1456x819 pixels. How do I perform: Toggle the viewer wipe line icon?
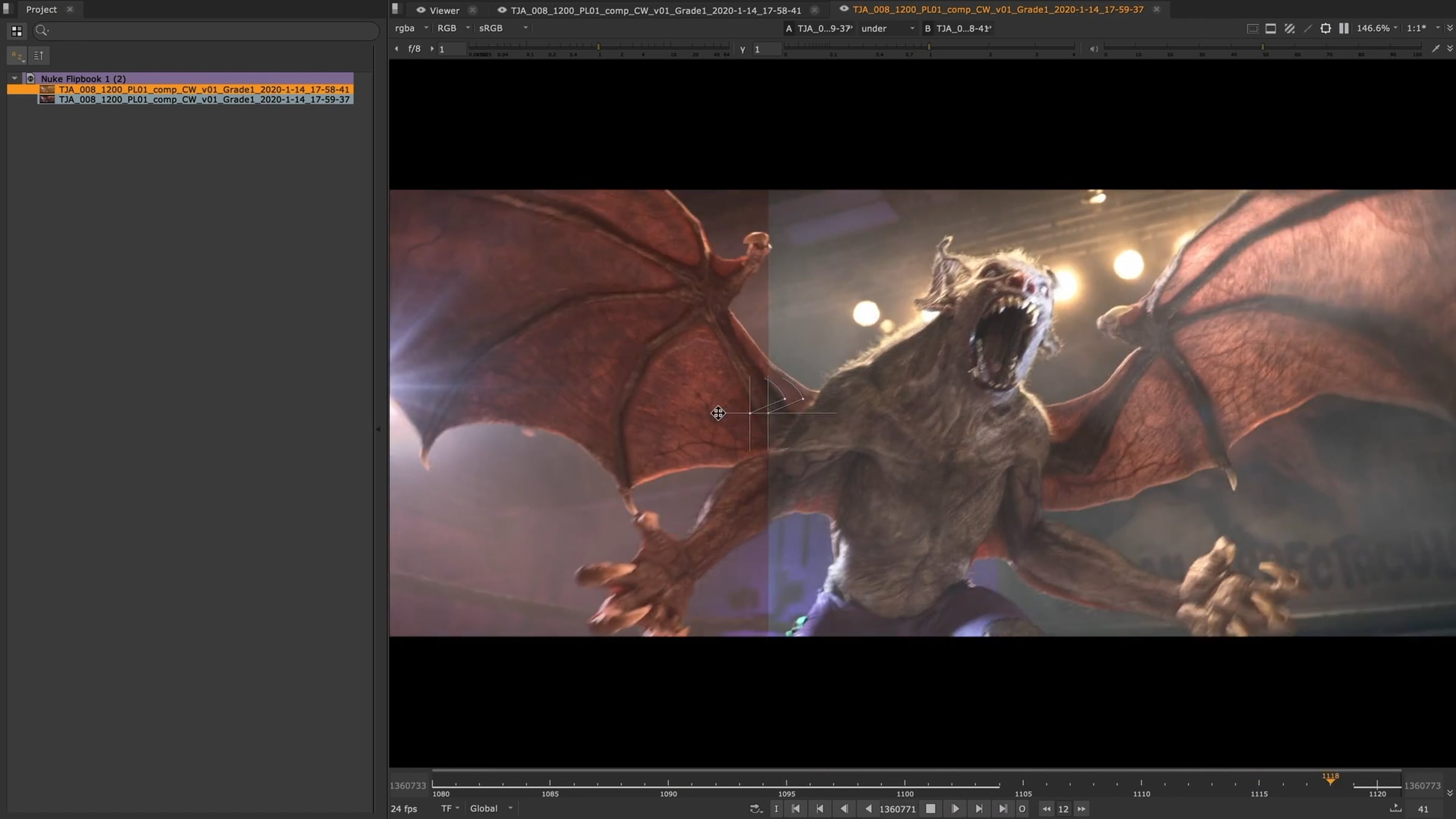(x=1307, y=29)
